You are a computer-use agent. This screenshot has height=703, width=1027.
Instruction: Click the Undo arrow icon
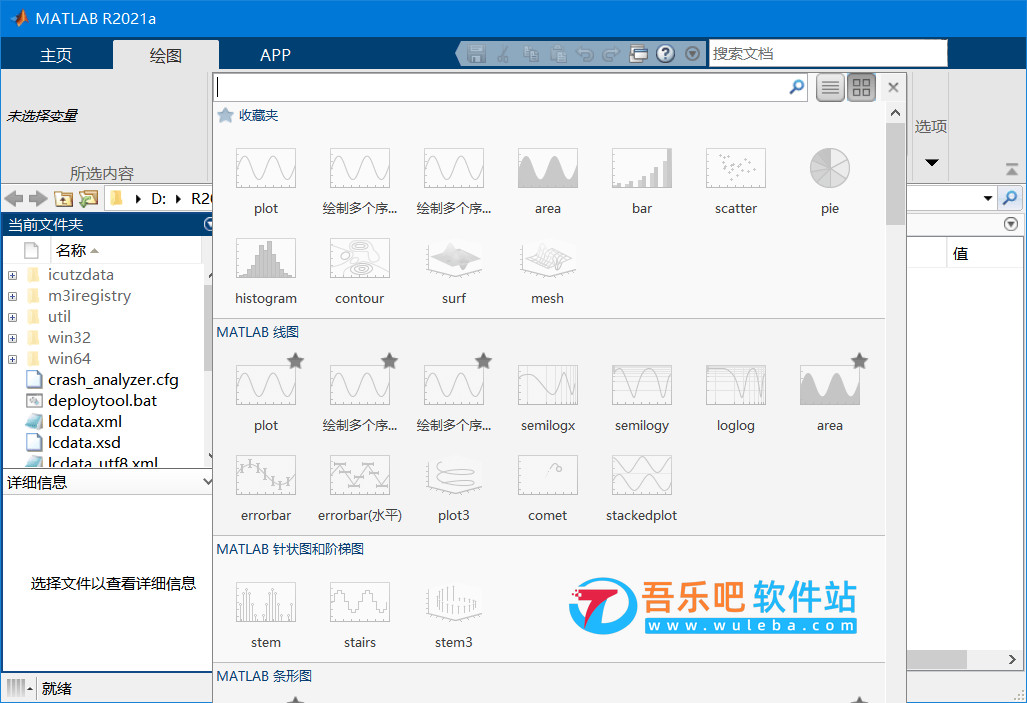pos(584,54)
